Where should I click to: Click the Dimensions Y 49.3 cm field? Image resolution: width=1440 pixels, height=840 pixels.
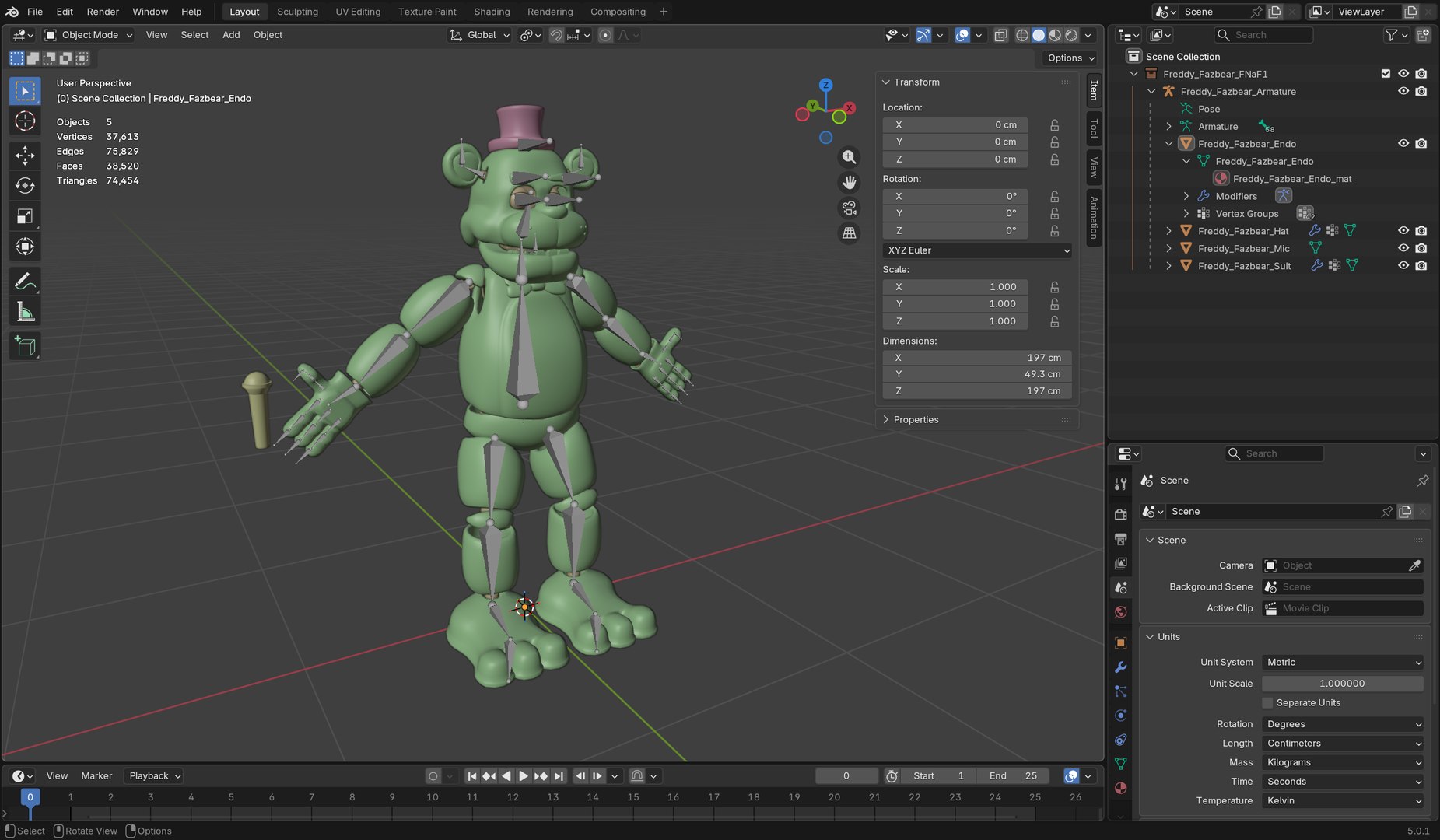pyautogui.click(x=977, y=374)
